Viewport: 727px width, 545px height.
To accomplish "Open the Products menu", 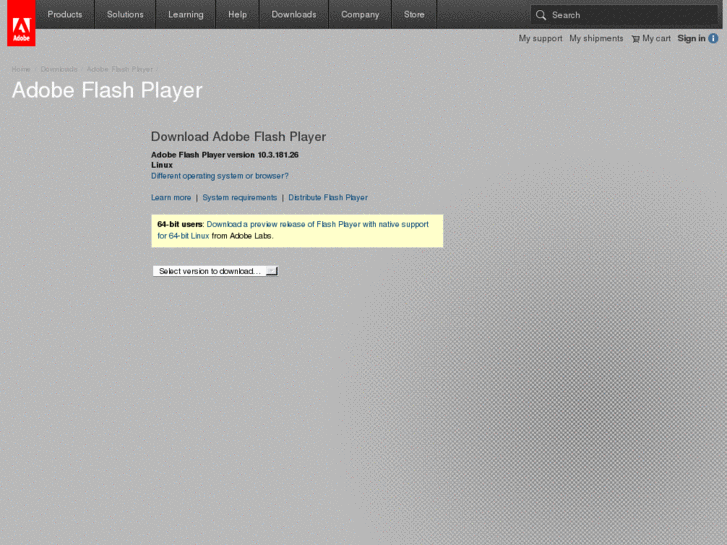I will click(65, 14).
